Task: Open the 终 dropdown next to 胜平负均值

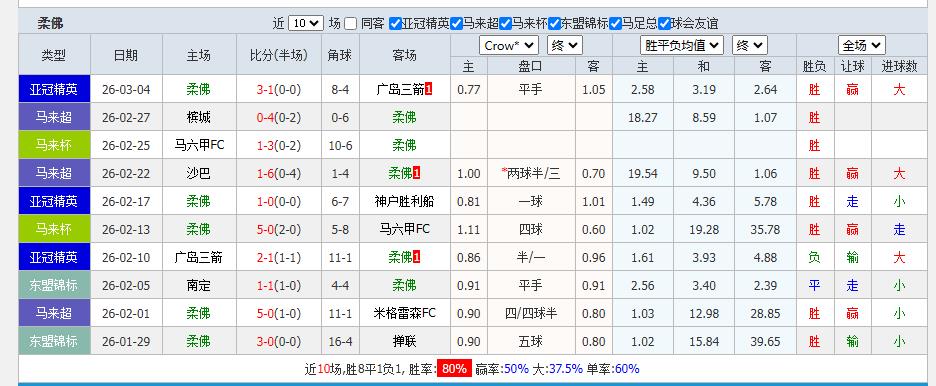Action: click(x=750, y=45)
